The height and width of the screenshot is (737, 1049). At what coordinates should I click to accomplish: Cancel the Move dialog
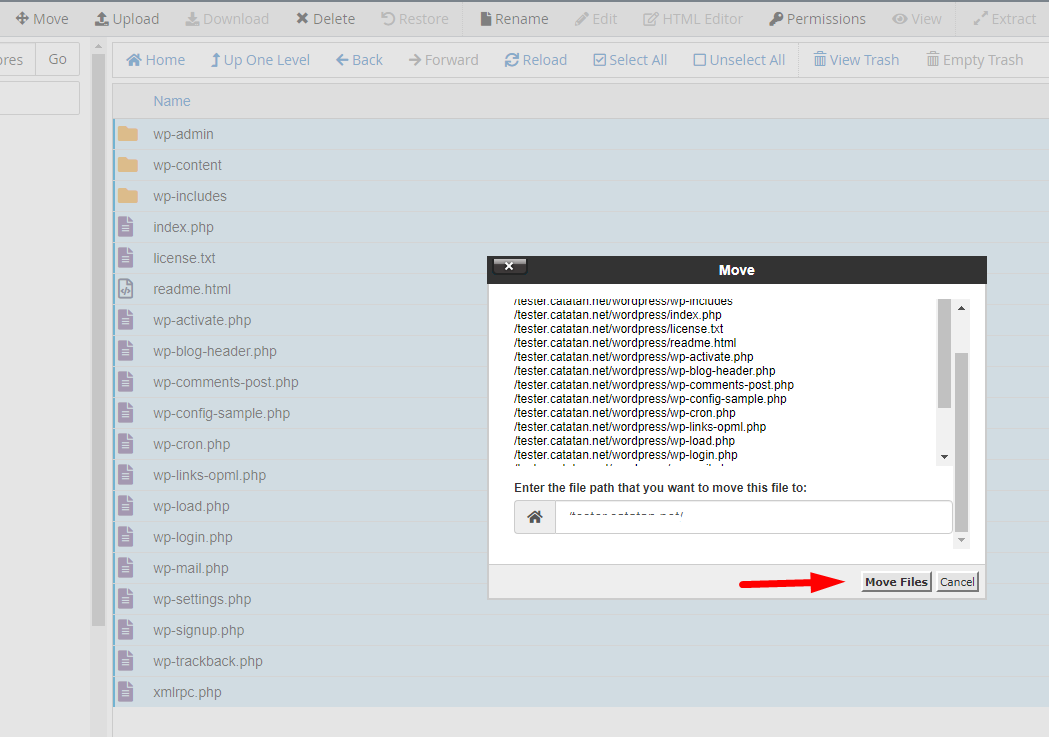(957, 582)
